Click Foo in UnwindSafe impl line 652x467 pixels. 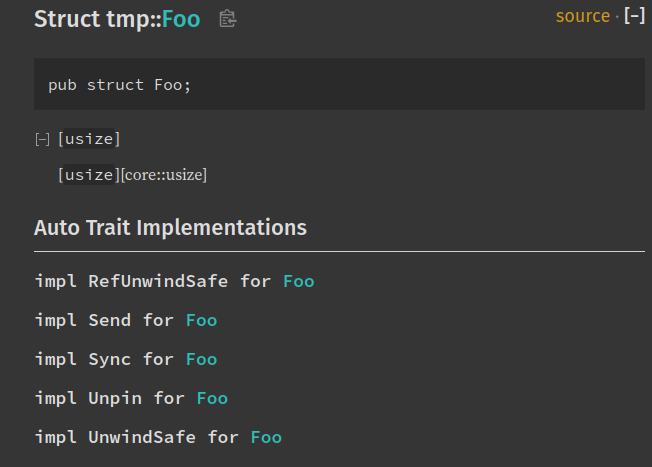266,437
